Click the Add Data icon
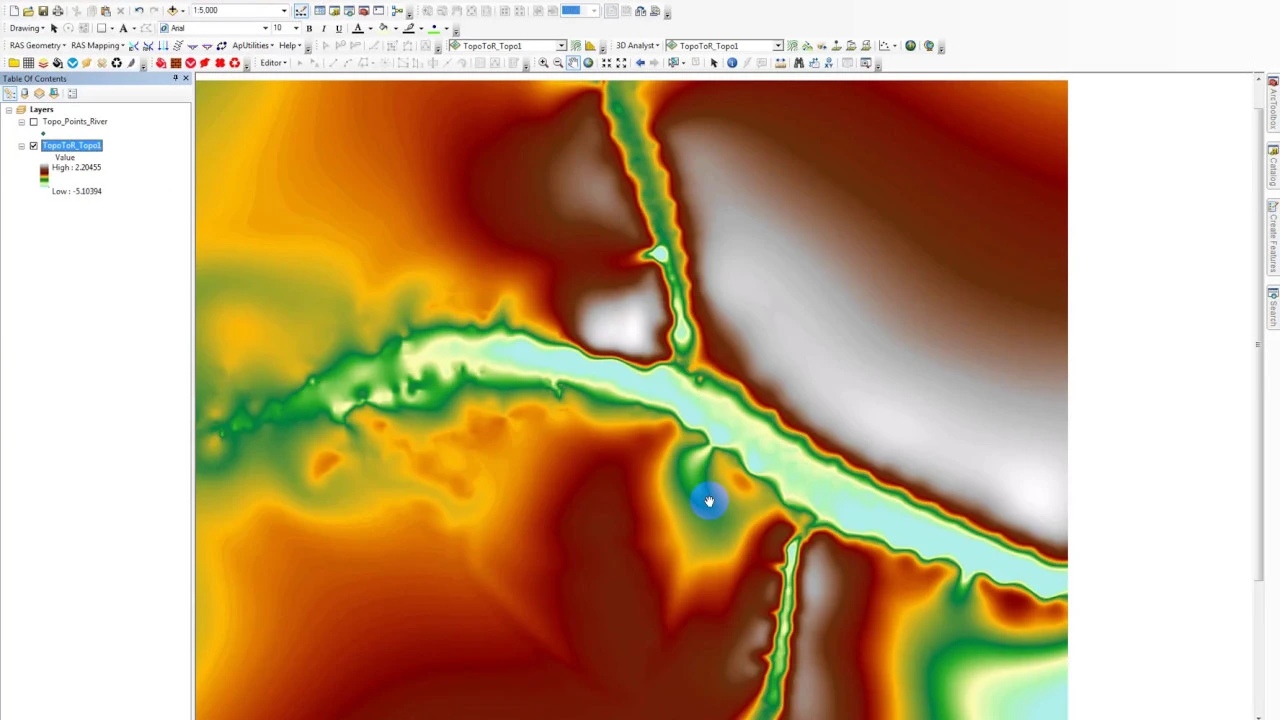The height and width of the screenshot is (720, 1280). coord(172,10)
